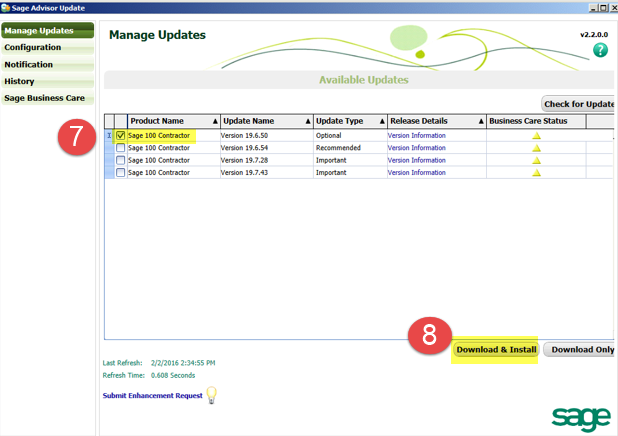Click the Download & Install button
Image resolution: width=618 pixels, height=436 pixels.
[496, 350]
